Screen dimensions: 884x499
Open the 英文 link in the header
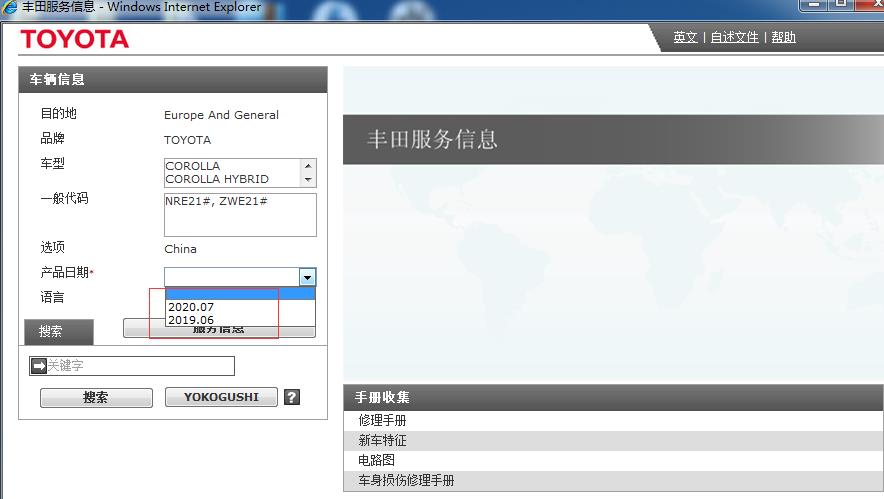(686, 37)
